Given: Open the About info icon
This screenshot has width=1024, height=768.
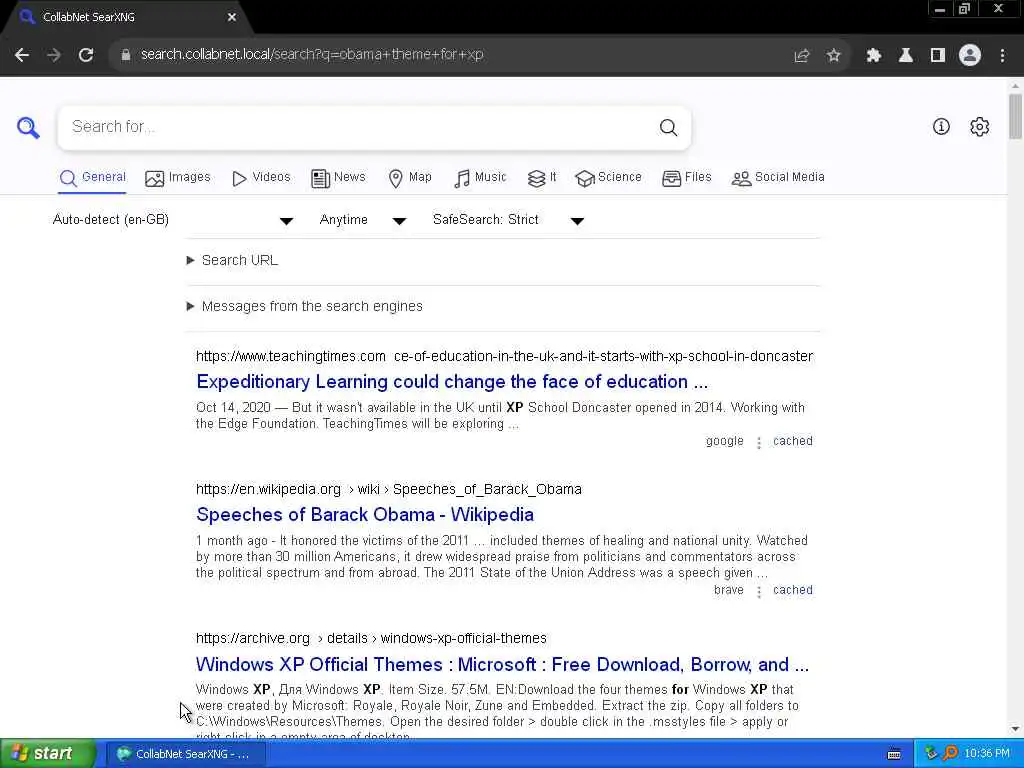Looking at the screenshot, I should point(941,127).
